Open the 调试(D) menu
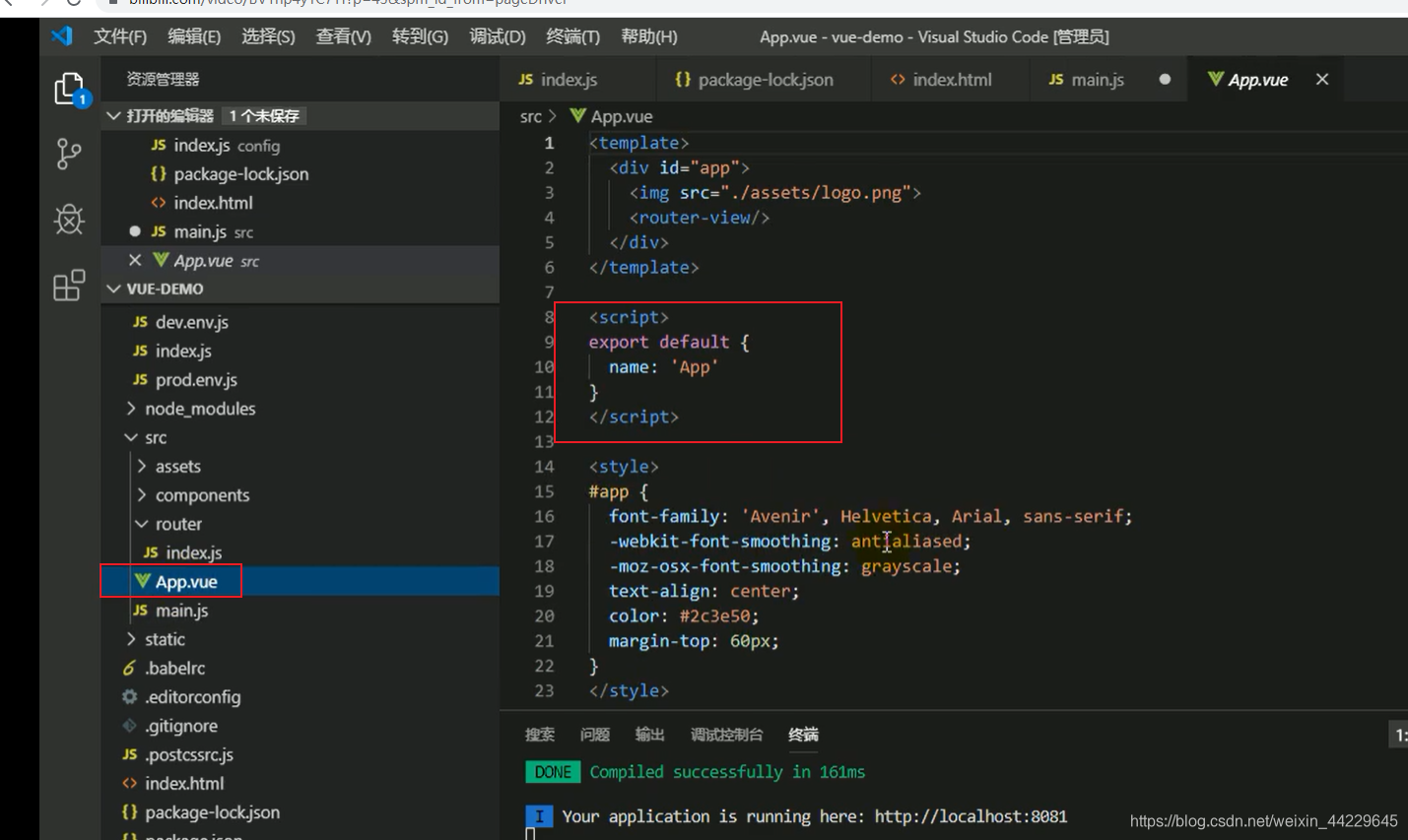Image resolution: width=1408 pixels, height=840 pixels. 498,36
